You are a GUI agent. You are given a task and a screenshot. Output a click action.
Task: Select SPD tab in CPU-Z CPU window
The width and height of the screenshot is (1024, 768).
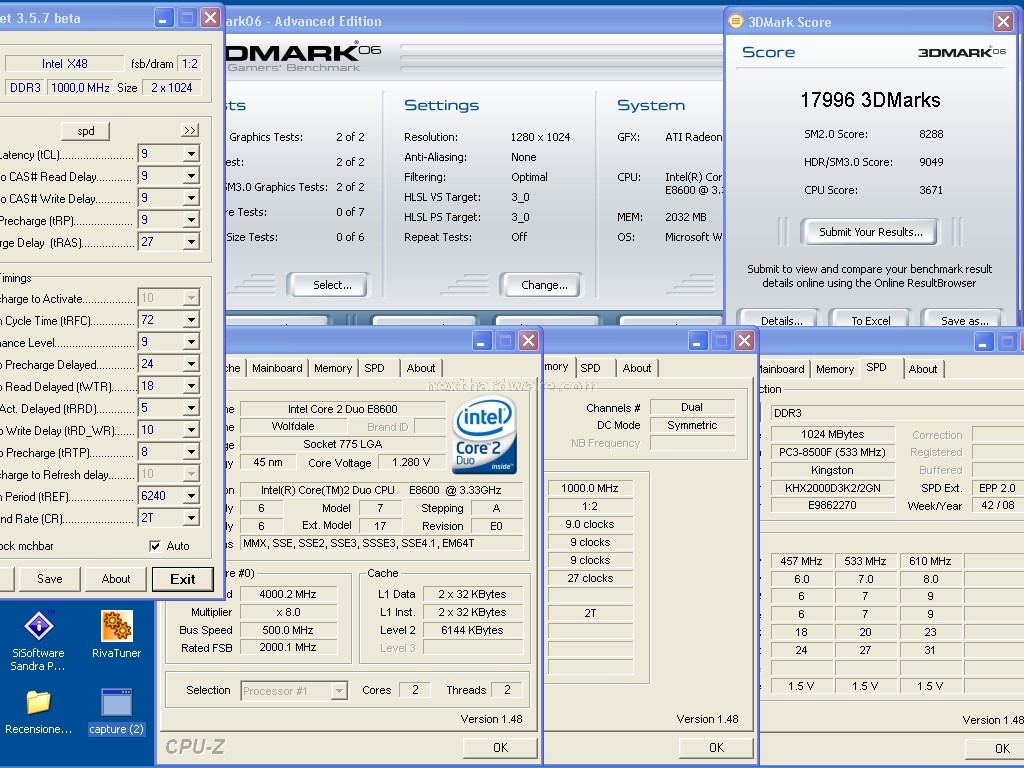pos(374,368)
